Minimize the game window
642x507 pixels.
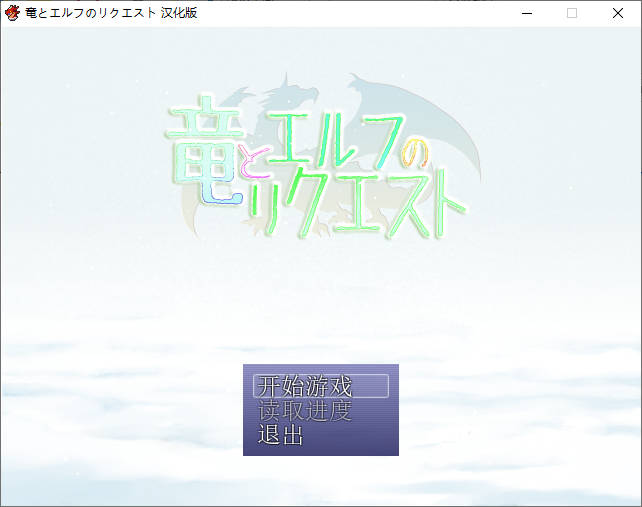[526, 13]
